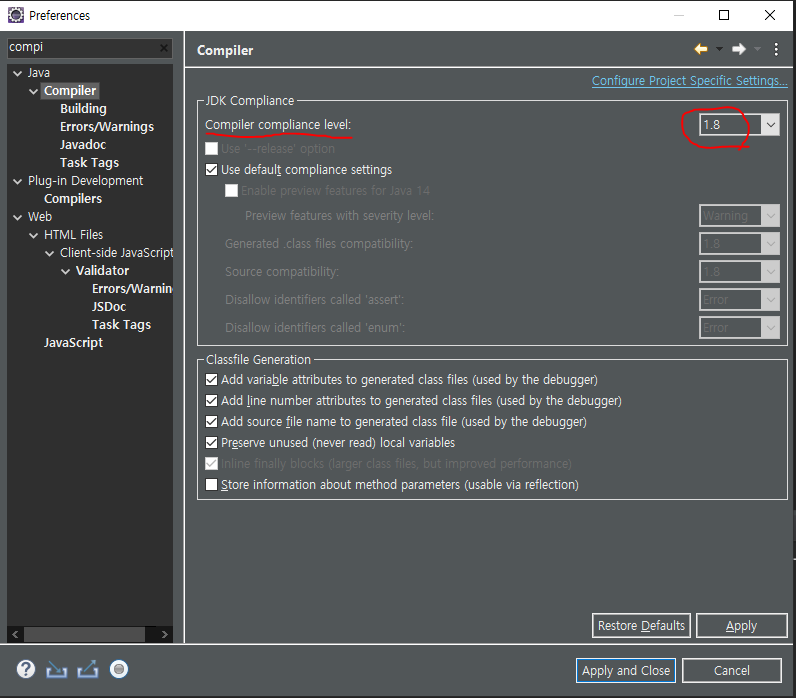The height and width of the screenshot is (698, 796).
Task: Toggle Preserve unused local variables
Action: [x=211, y=443]
